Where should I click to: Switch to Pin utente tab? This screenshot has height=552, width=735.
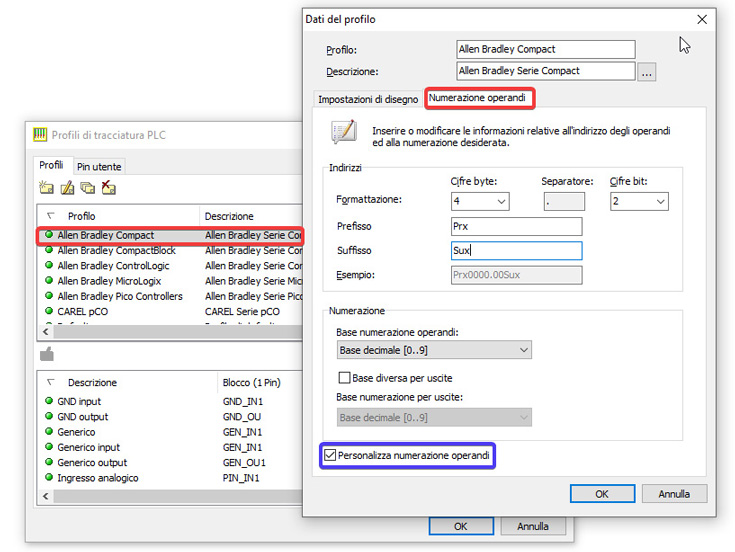[99, 167]
